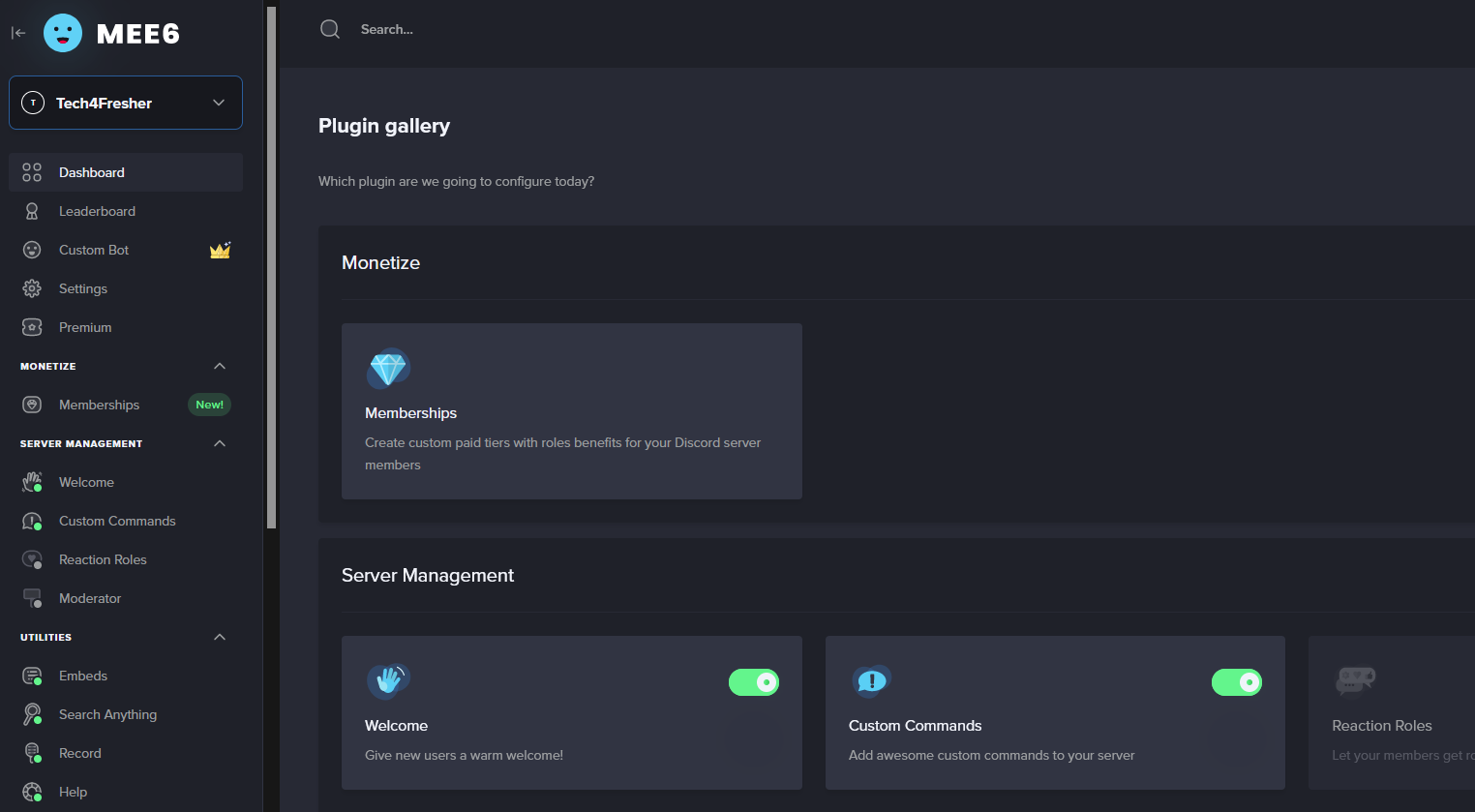Image resolution: width=1475 pixels, height=812 pixels.
Task: Click the Server Management section heading in gallery
Action: click(428, 576)
